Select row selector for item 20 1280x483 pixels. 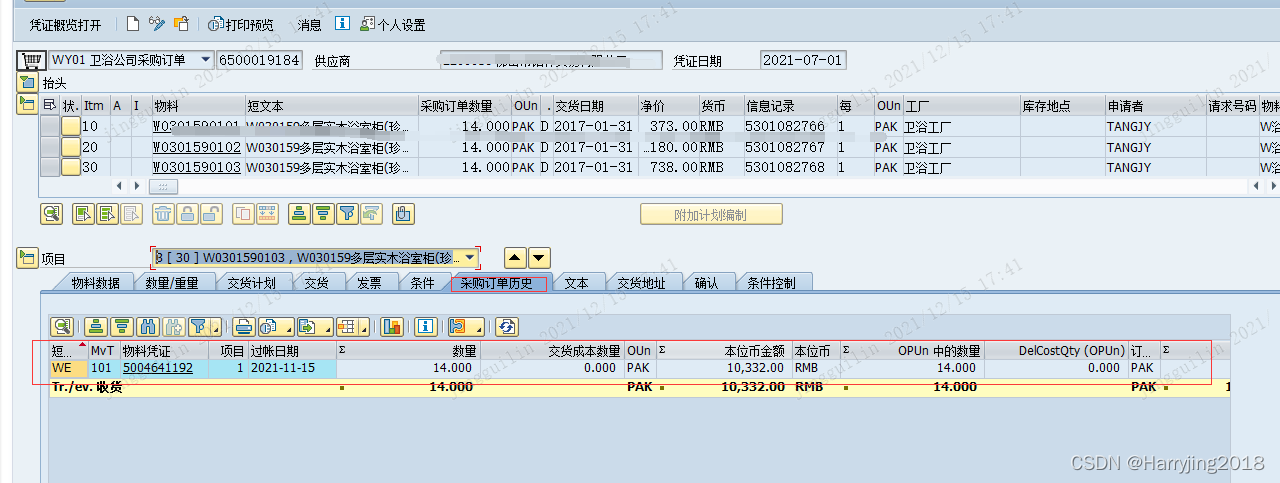point(49,147)
